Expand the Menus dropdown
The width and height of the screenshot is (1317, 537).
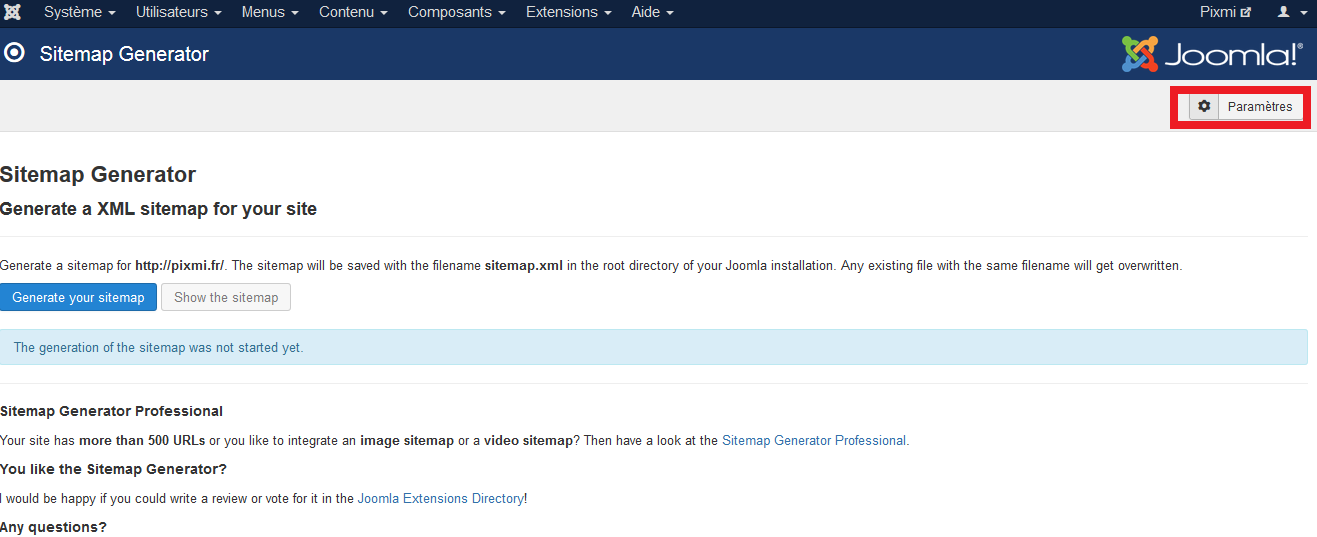[270, 13]
